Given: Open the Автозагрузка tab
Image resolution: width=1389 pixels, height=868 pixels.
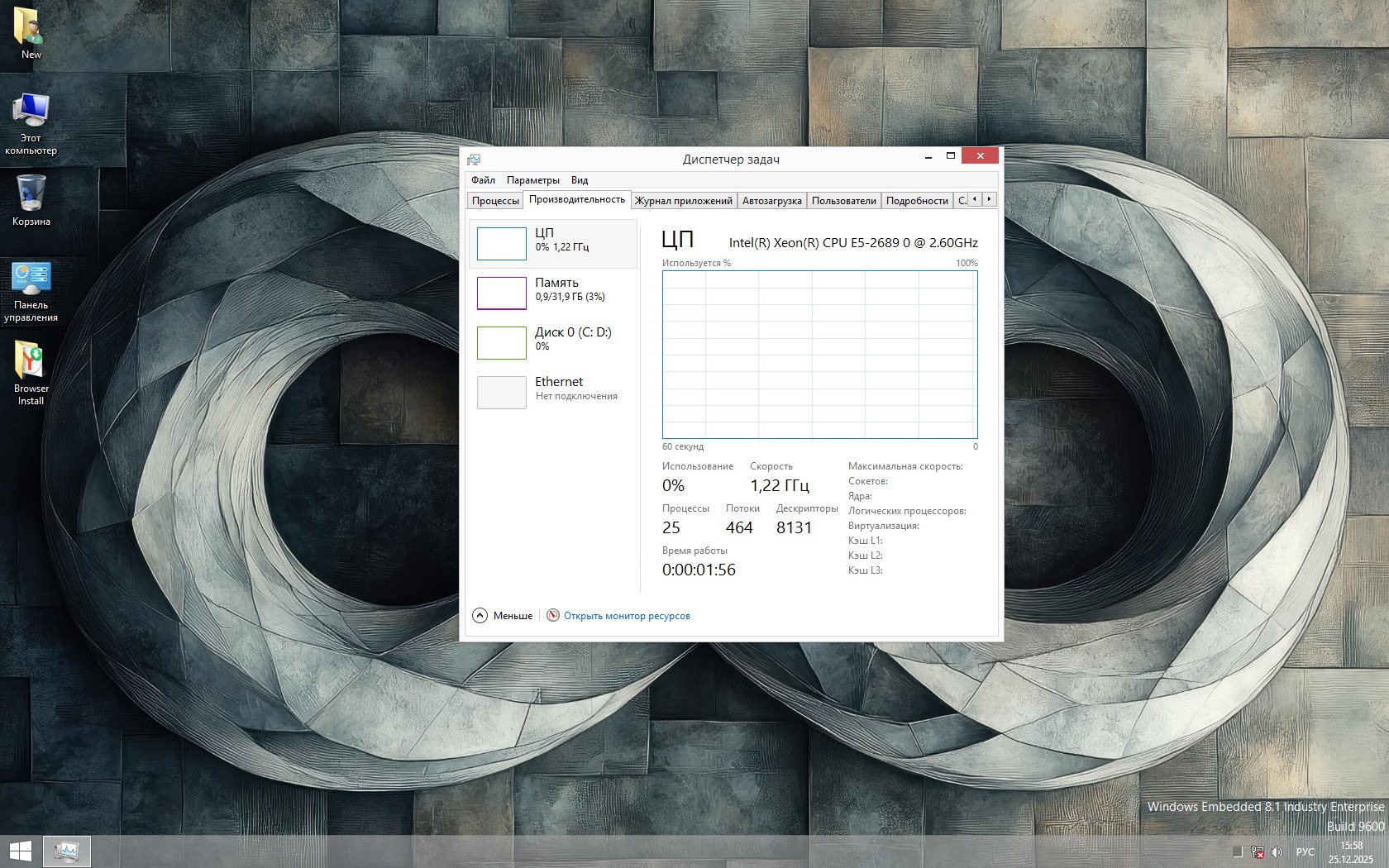Looking at the screenshot, I should click(771, 201).
